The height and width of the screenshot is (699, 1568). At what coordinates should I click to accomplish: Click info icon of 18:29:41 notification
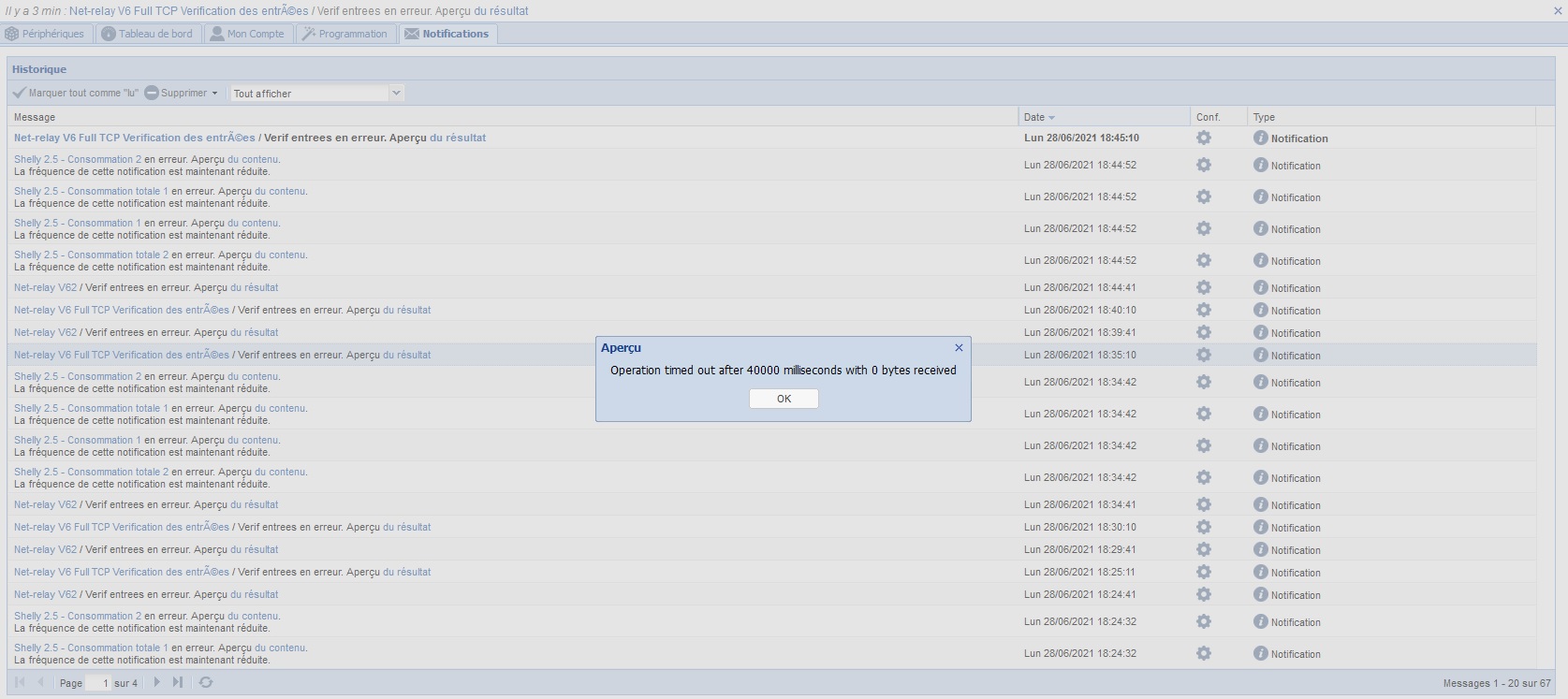pyautogui.click(x=1261, y=549)
